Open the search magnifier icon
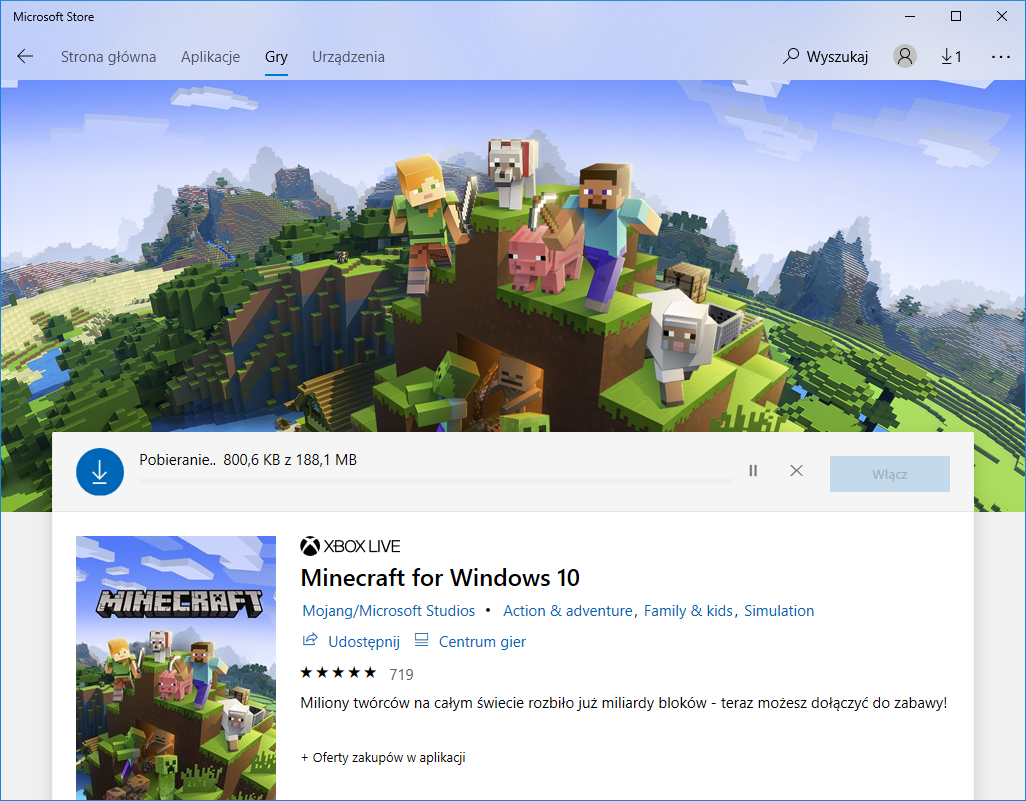Image resolution: width=1026 pixels, height=801 pixels. (x=790, y=56)
